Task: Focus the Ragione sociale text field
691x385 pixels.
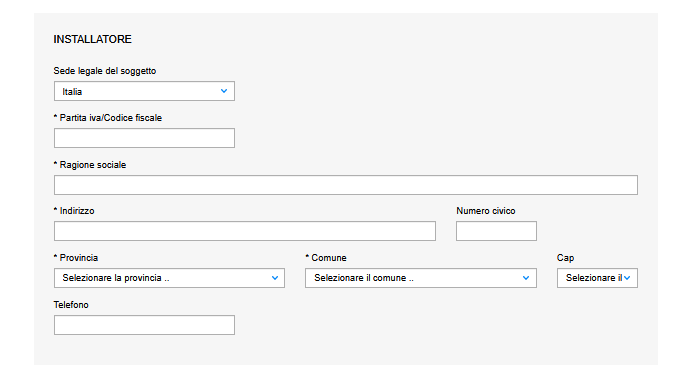Action: (x=346, y=185)
